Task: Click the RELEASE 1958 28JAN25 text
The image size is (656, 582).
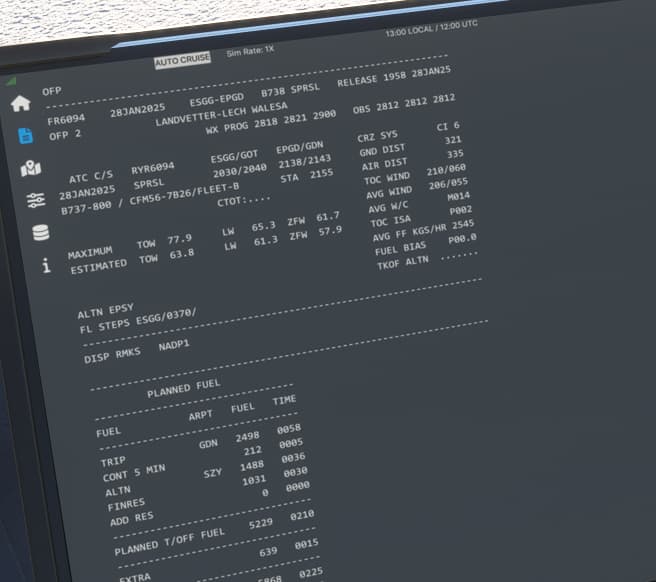Action: pyautogui.click(x=394, y=76)
